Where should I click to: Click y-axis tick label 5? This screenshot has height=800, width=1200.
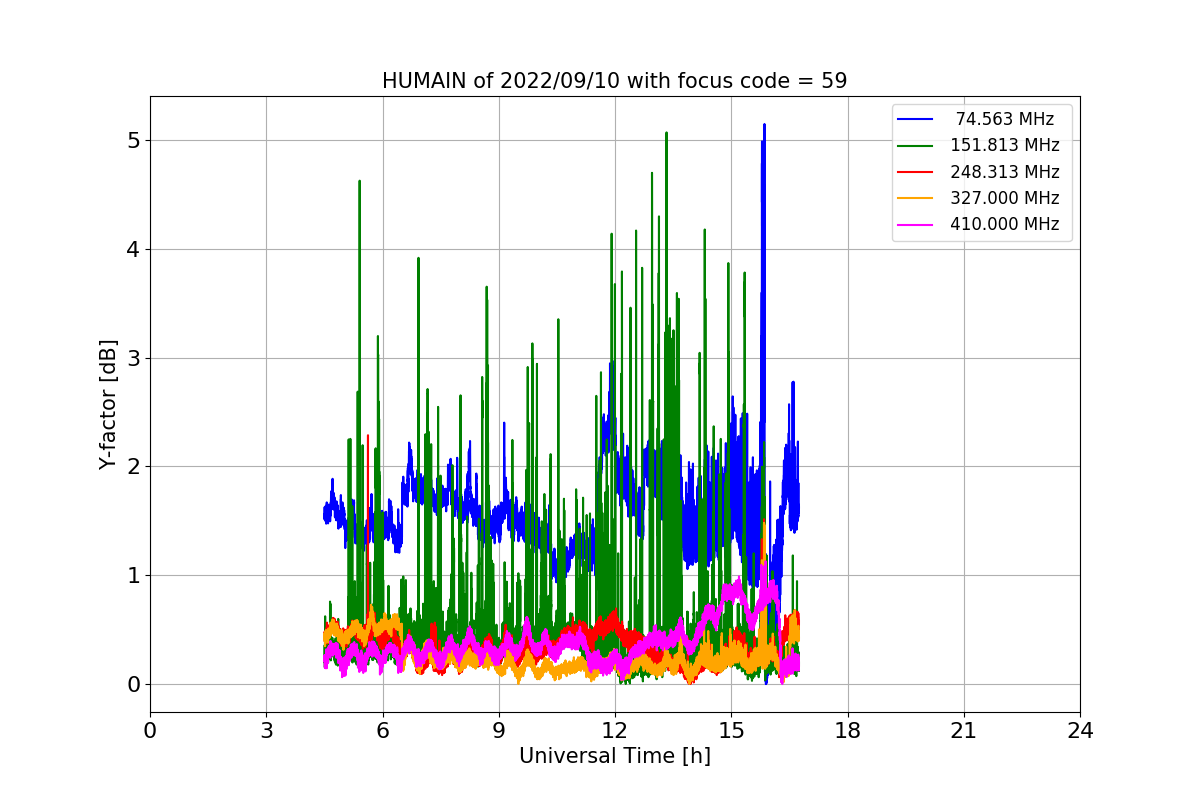click(x=134, y=140)
